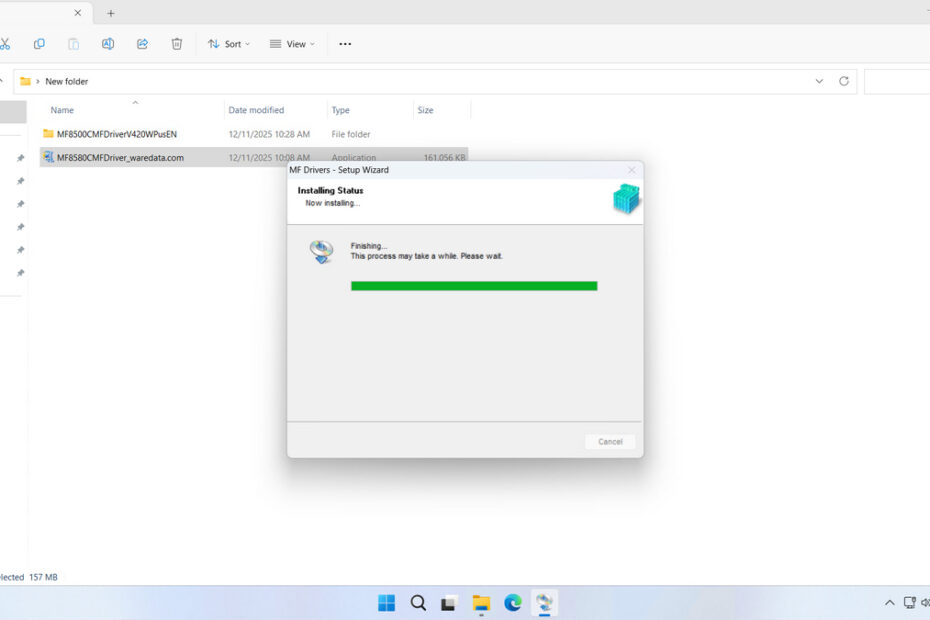Click the New folder breadcrumb in address bar
930x620 pixels.
click(66, 81)
